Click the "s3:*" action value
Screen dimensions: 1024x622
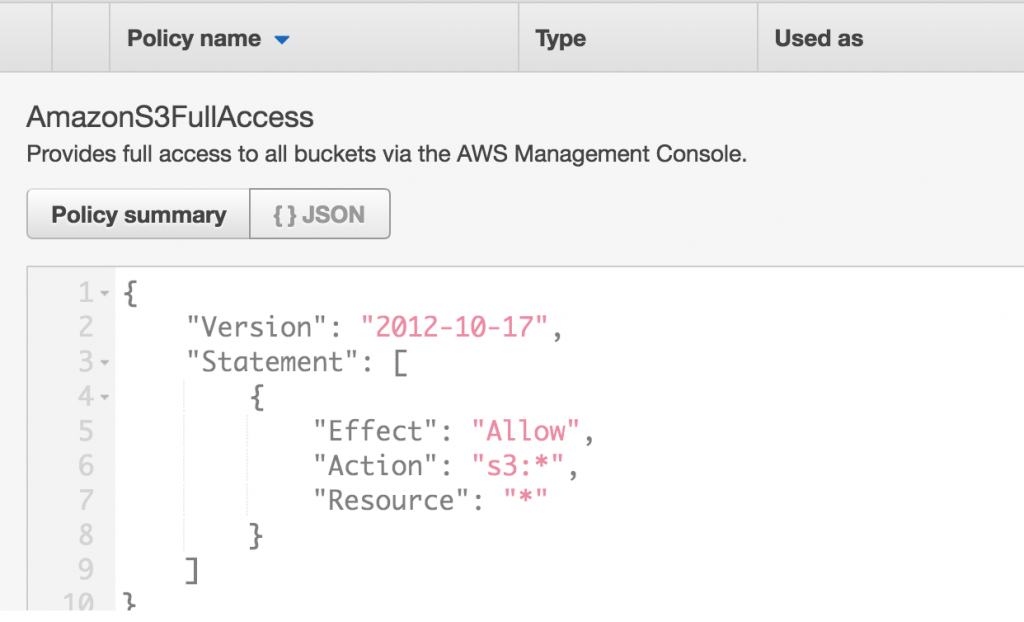pyautogui.click(x=517, y=466)
